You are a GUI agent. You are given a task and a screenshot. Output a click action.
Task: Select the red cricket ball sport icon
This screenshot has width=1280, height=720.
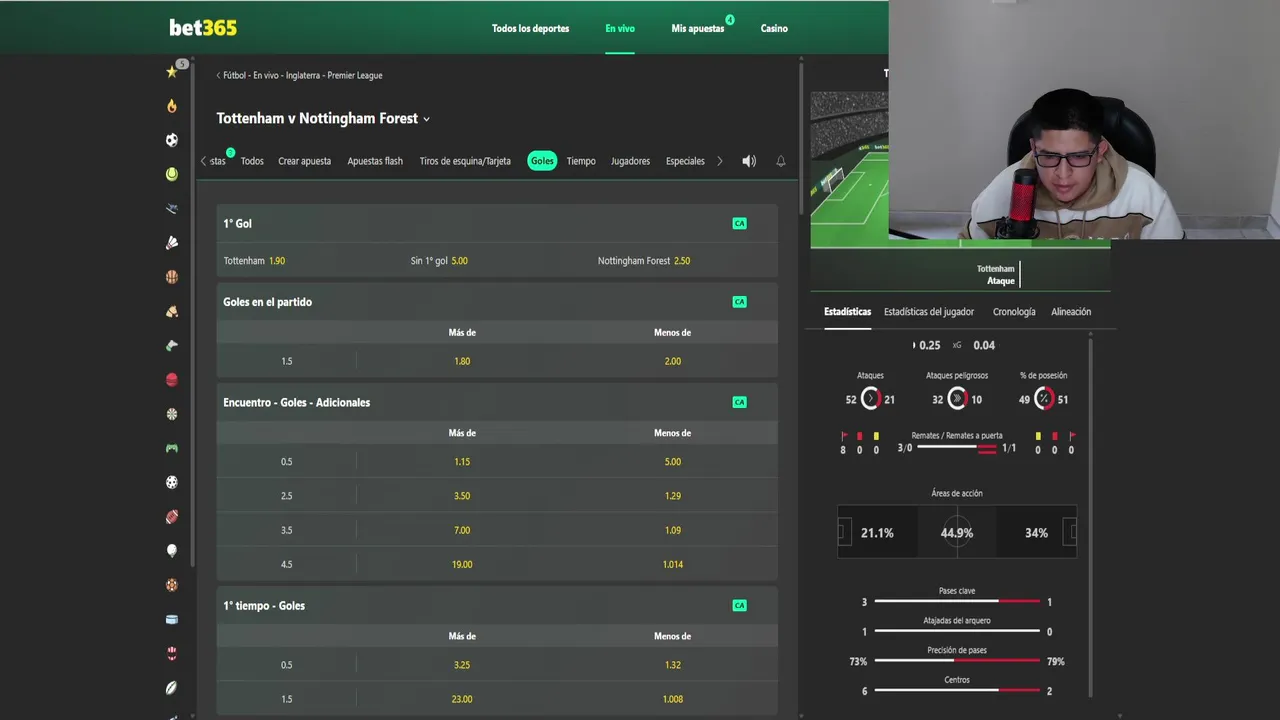(172, 380)
